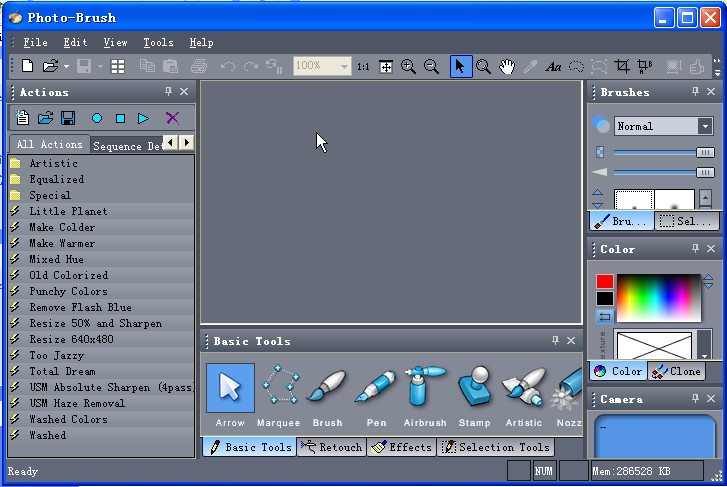This screenshot has height=487, width=727.
Task: Select the Arrow tool in Basic Tools
Action: point(230,396)
